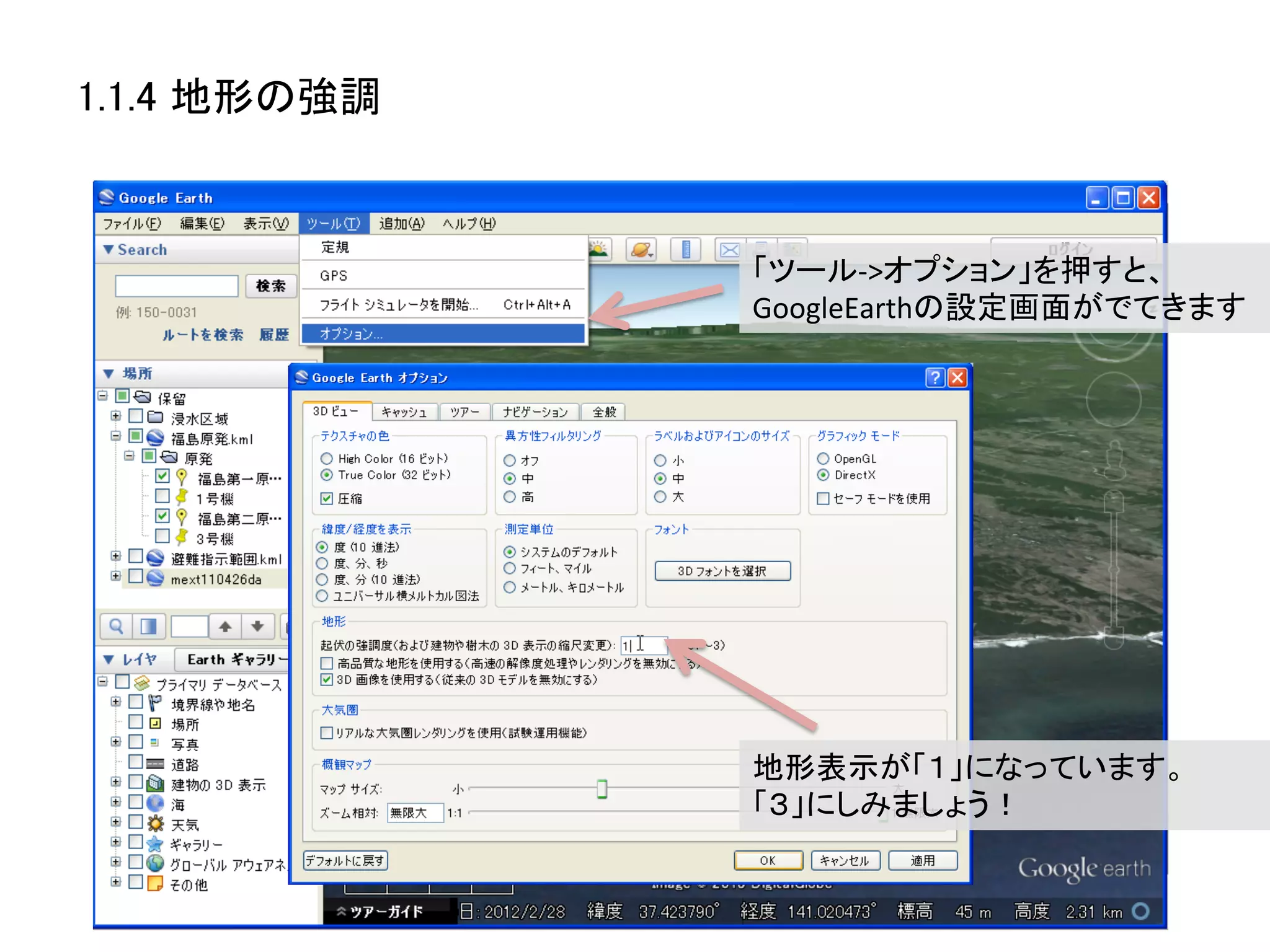Click the 3D フォントを選択 button
This screenshot has height=952, width=1270.
click(x=722, y=571)
